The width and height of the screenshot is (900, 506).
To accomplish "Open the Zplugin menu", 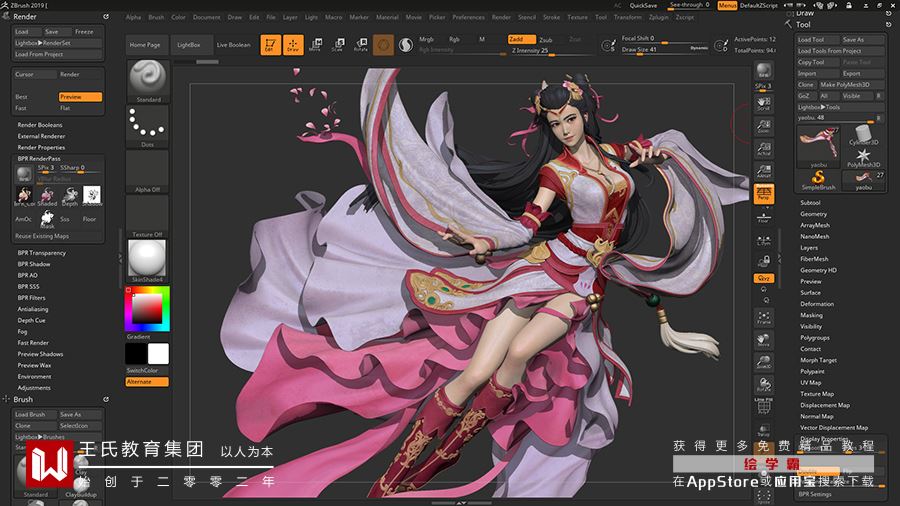I will [658, 17].
